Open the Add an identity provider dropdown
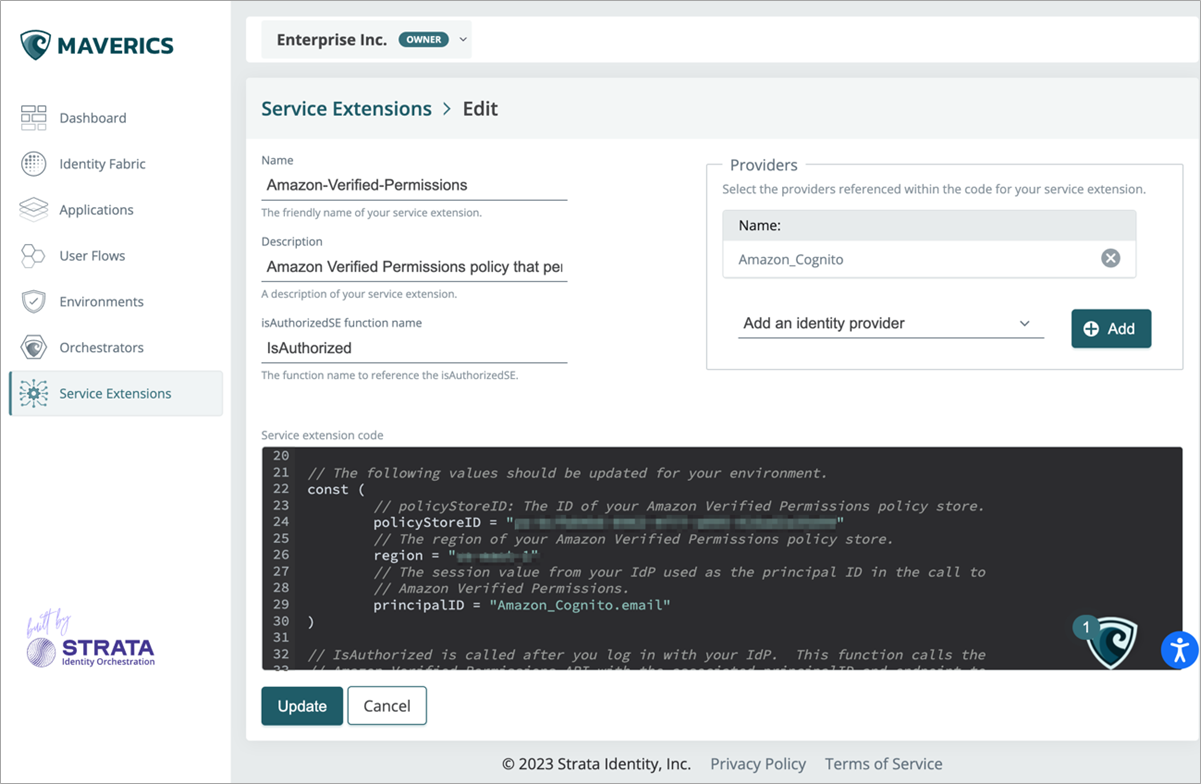This screenshot has width=1201, height=784. pyautogui.click(x=891, y=324)
